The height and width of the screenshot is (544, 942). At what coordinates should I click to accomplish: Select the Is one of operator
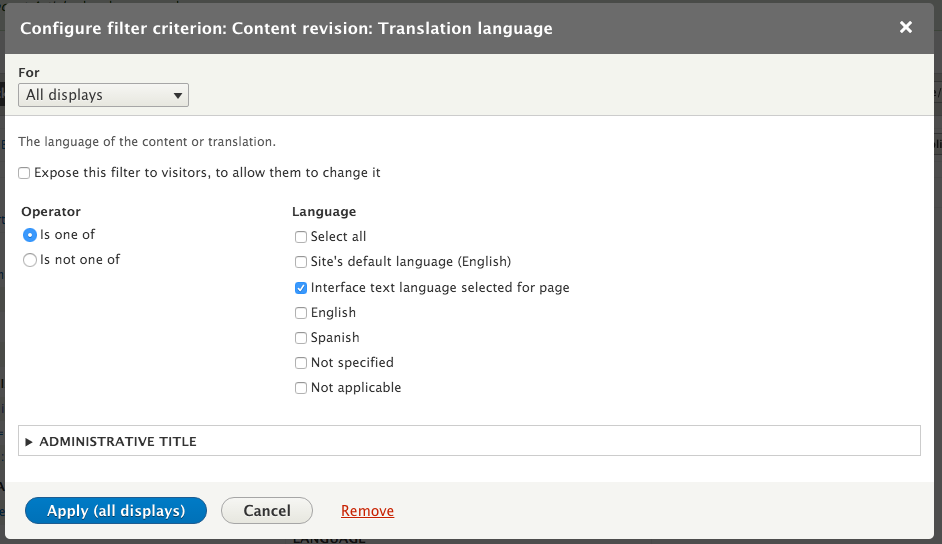[30, 235]
